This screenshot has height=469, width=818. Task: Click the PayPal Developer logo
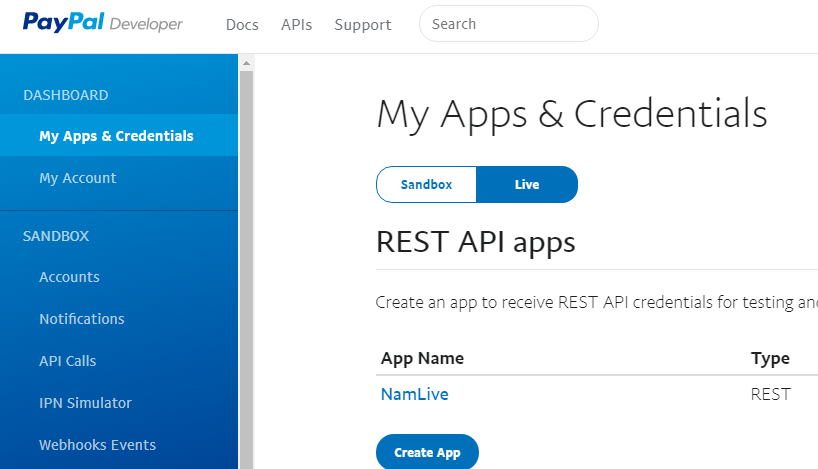(x=102, y=23)
